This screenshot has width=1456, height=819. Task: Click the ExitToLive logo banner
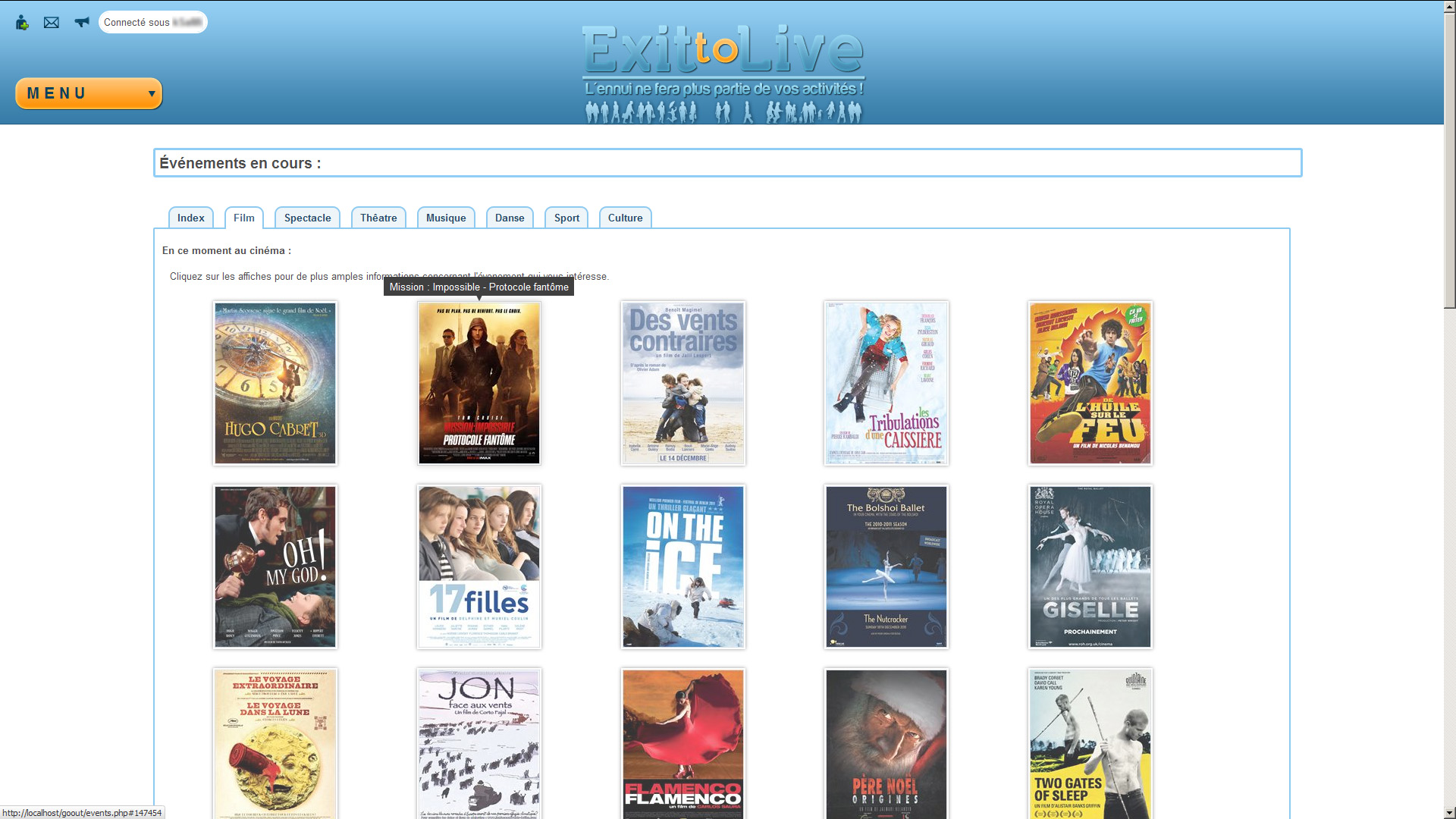tap(723, 73)
